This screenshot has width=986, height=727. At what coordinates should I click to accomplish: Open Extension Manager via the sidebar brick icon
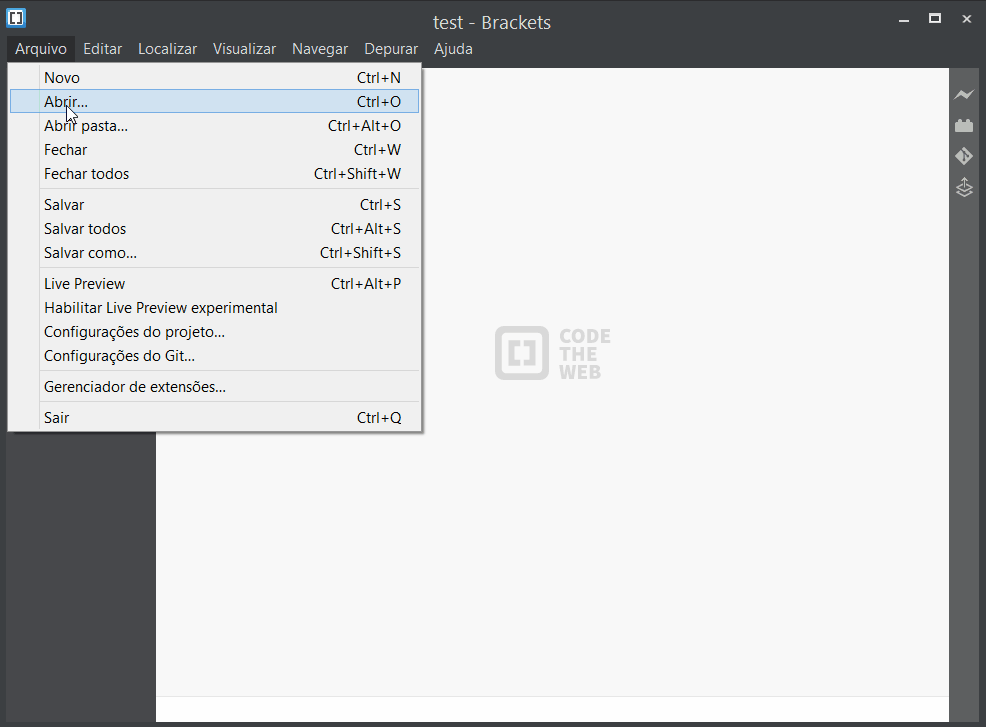(963, 125)
